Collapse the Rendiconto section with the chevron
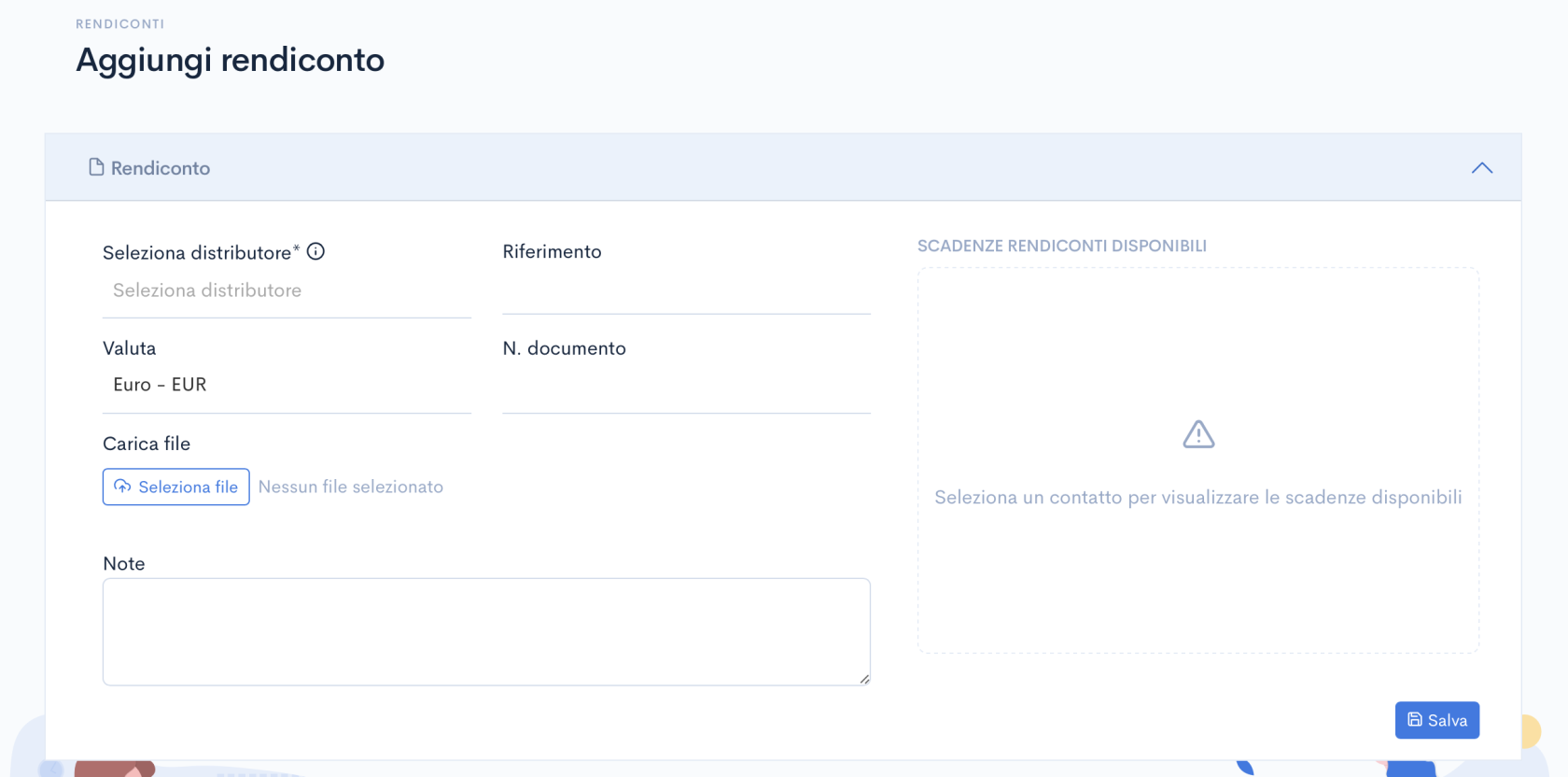 pos(1482,168)
